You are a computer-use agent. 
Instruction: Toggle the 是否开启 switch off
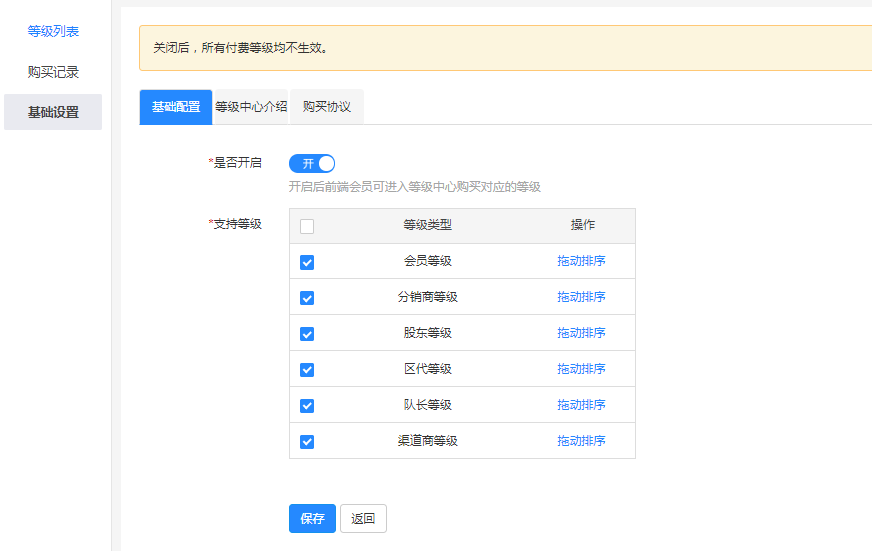click(x=312, y=163)
